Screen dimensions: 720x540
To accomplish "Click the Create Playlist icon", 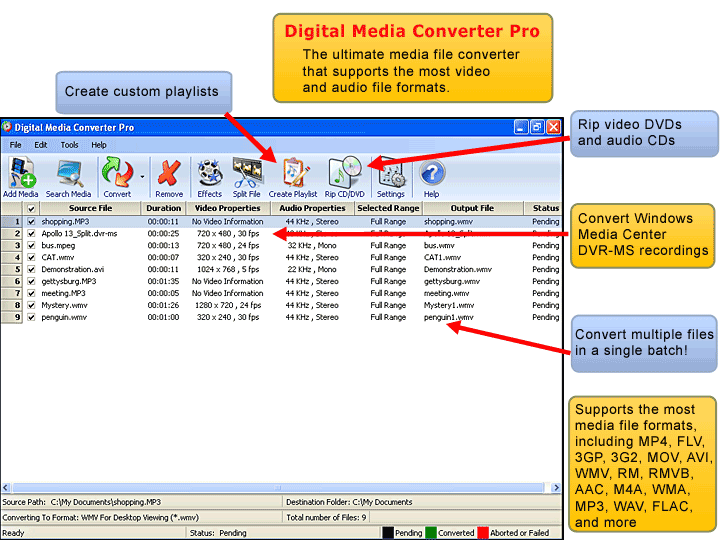I will tap(293, 177).
